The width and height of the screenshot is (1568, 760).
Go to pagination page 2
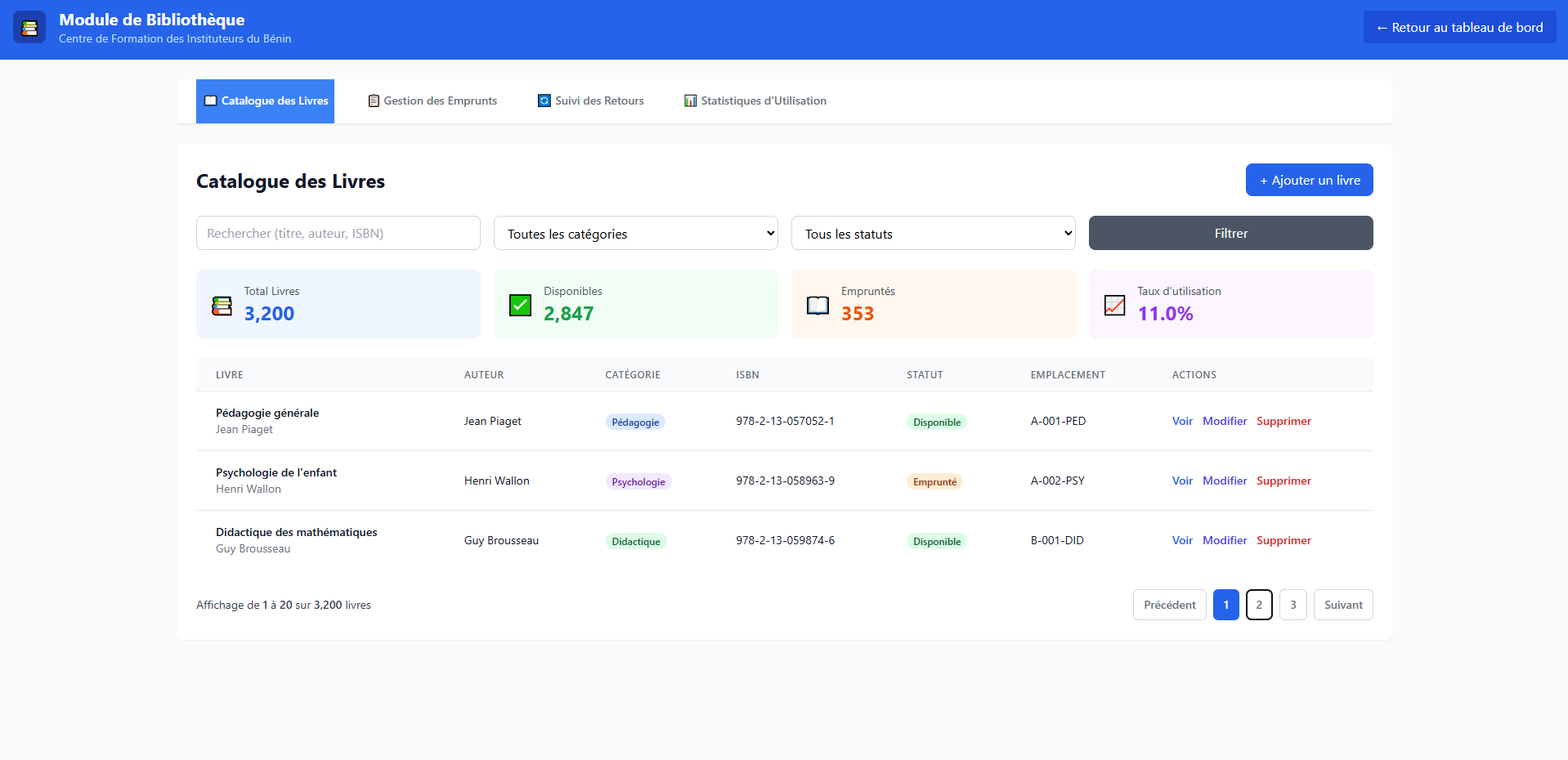coord(1259,605)
